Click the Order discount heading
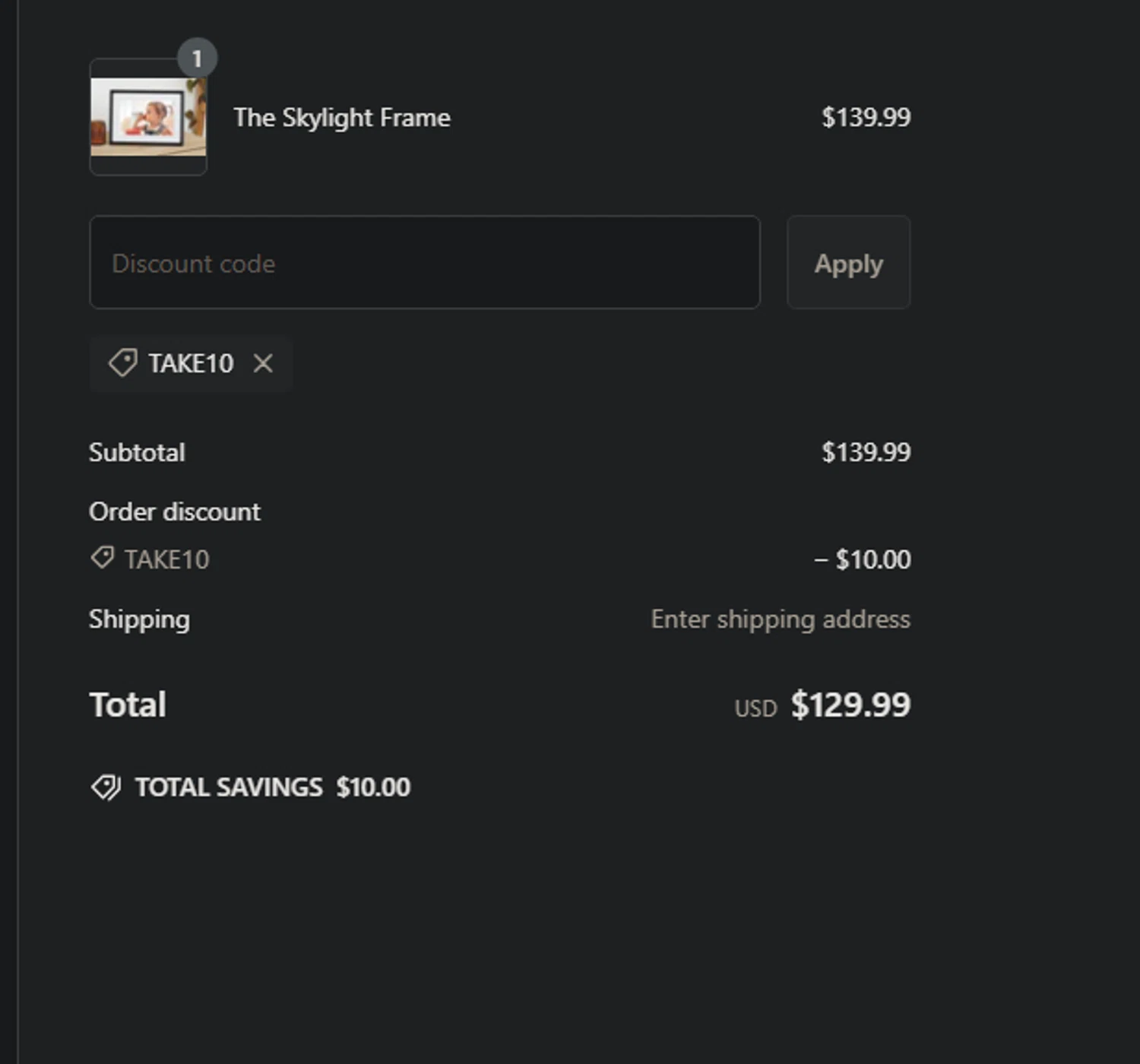This screenshot has width=1140, height=1064. pyautogui.click(x=175, y=511)
